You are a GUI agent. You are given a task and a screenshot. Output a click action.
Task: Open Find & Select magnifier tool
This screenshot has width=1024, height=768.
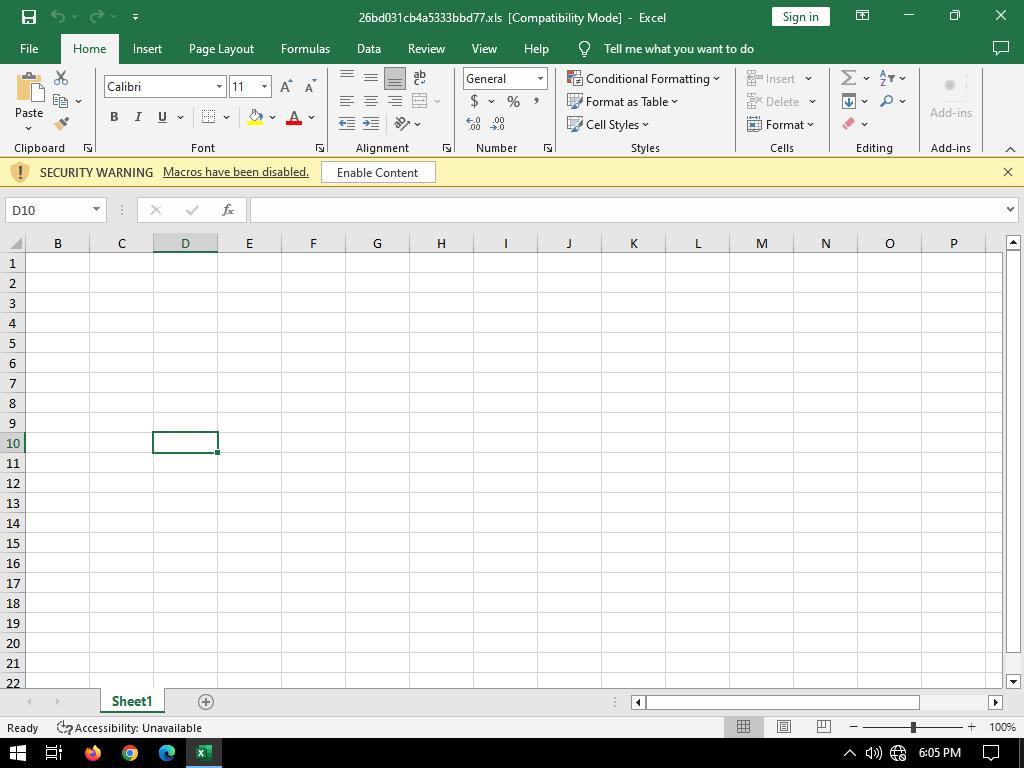point(886,101)
